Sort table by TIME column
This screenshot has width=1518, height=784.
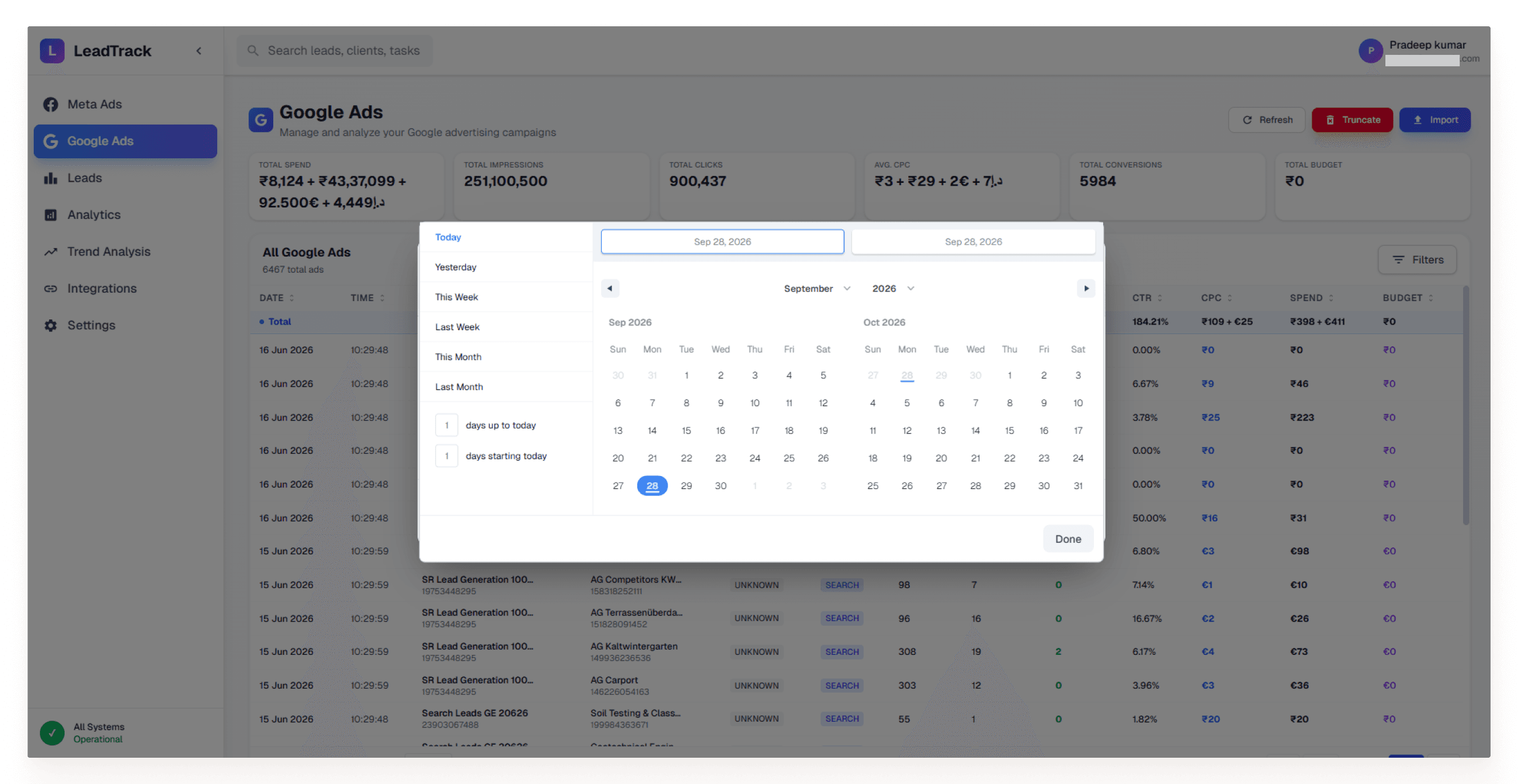tap(367, 298)
